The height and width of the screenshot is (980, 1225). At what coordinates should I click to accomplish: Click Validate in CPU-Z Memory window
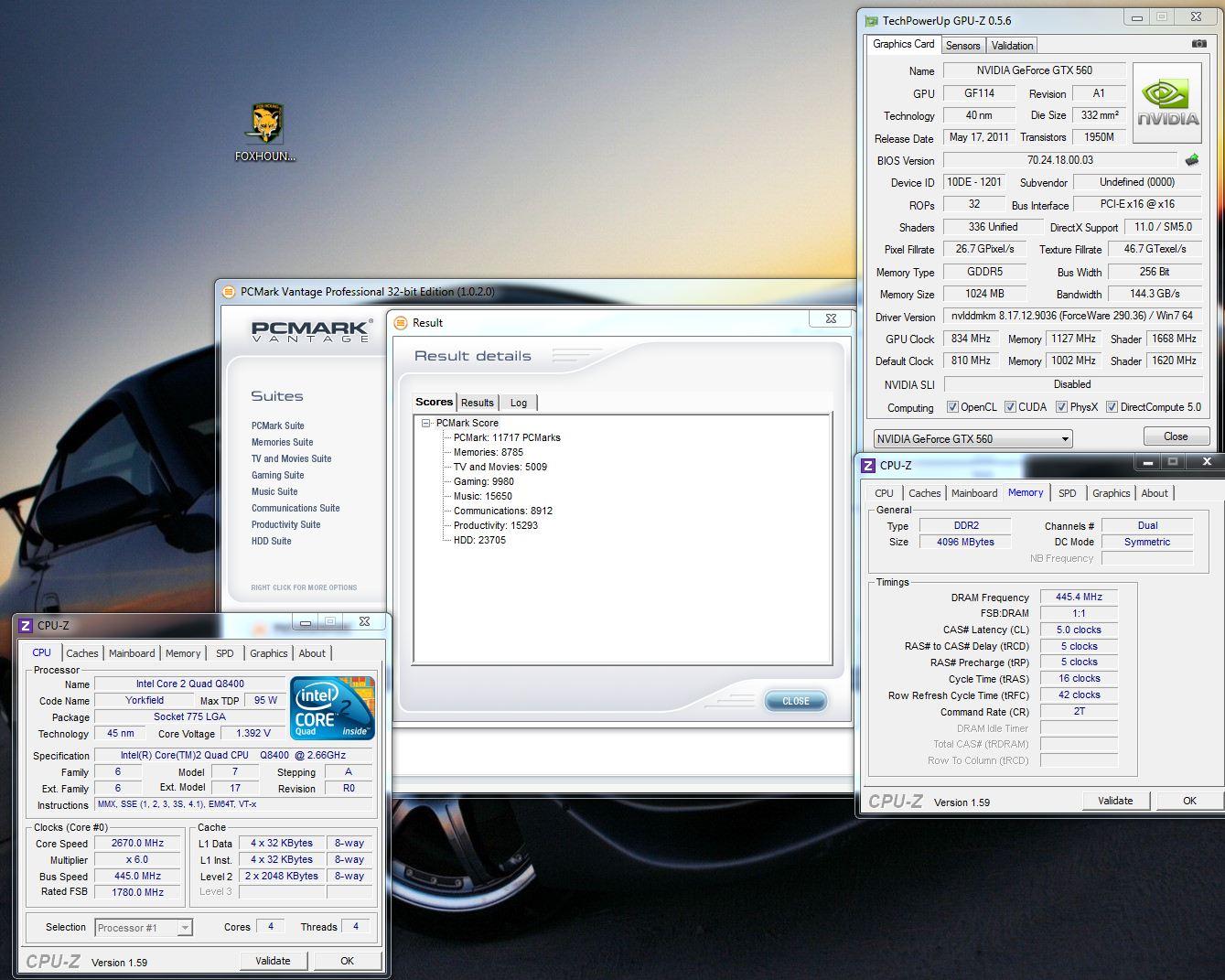point(1115,801)
